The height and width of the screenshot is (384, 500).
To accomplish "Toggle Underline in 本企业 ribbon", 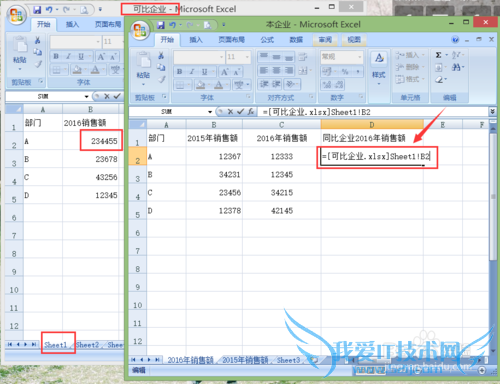I will [x=206, y=71].
